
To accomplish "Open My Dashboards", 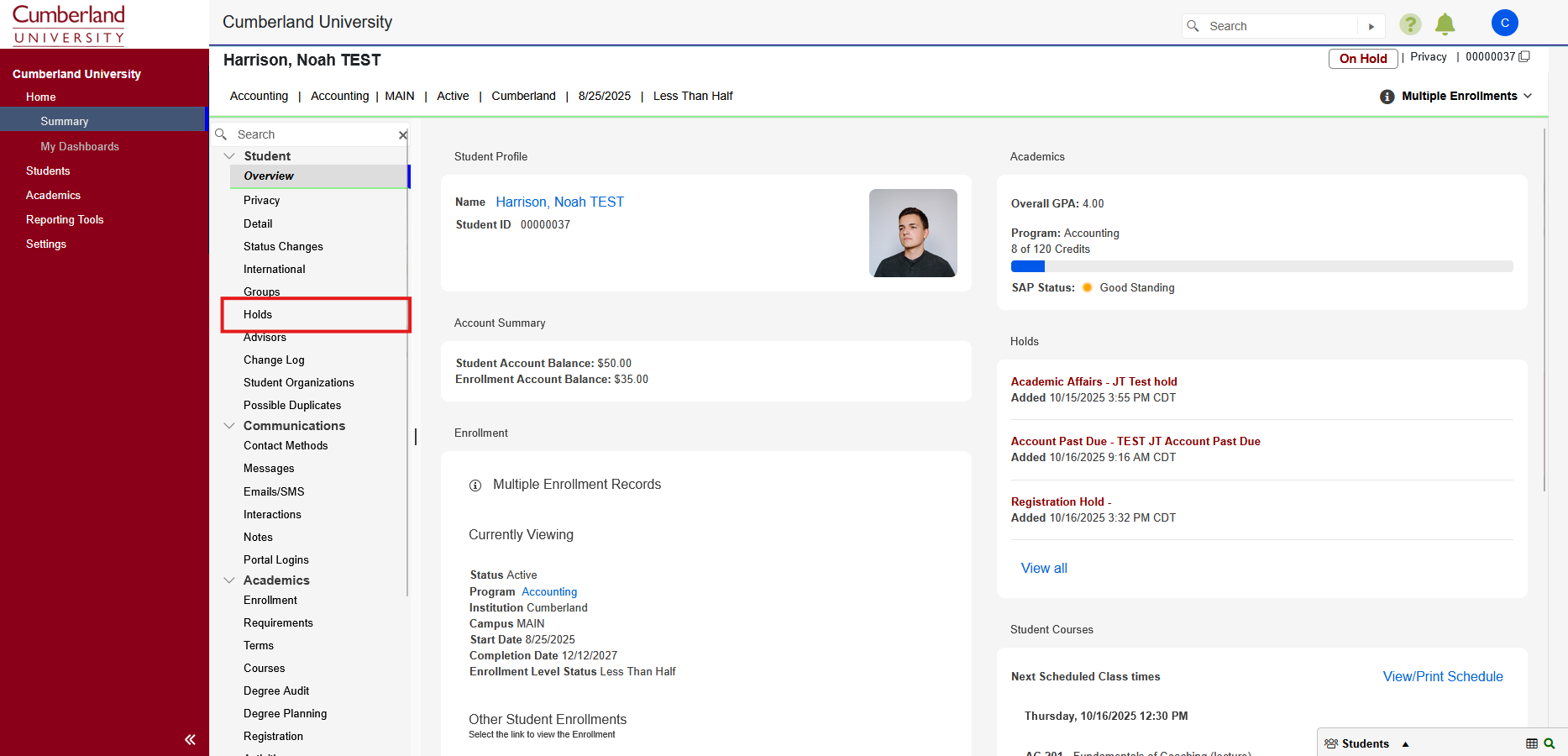I will [x=80, y=146].
